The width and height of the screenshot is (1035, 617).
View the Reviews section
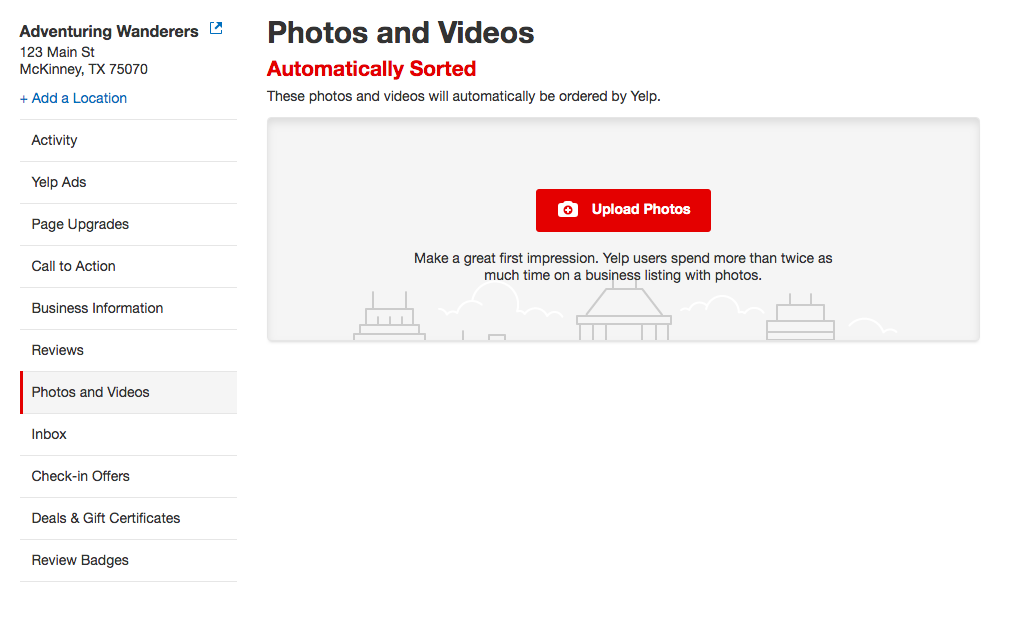(x=58, y=350)
